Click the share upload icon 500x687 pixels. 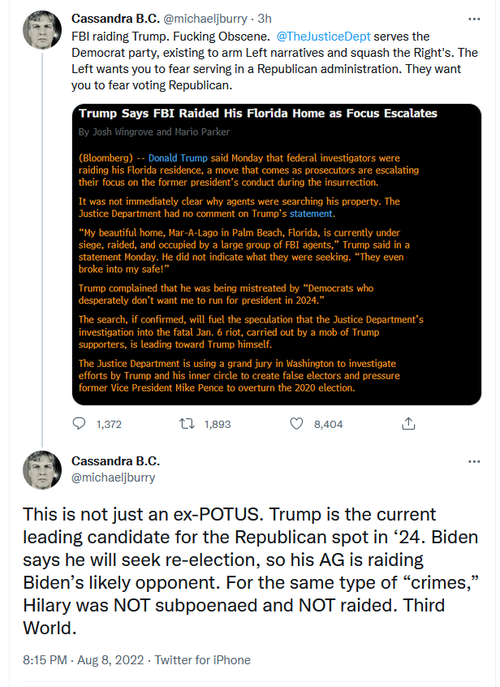coord(408,423)
